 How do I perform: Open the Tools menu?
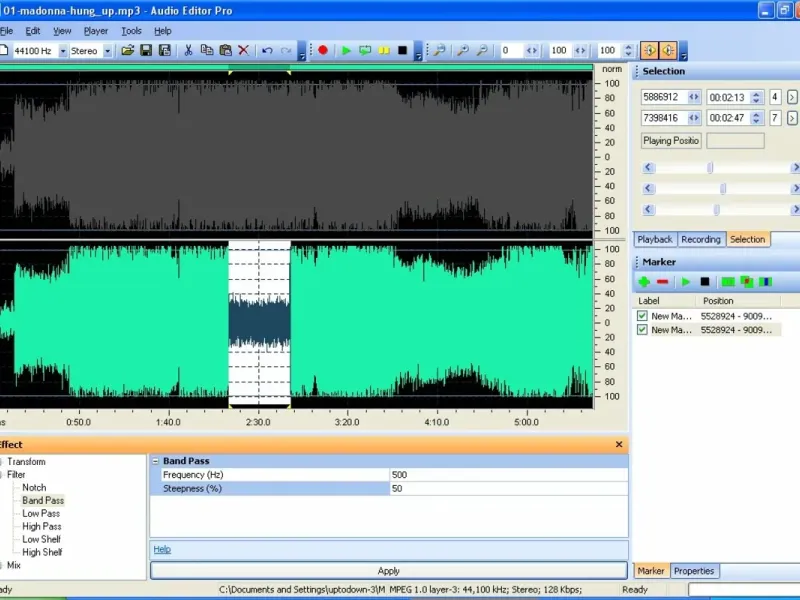(131, 31)
